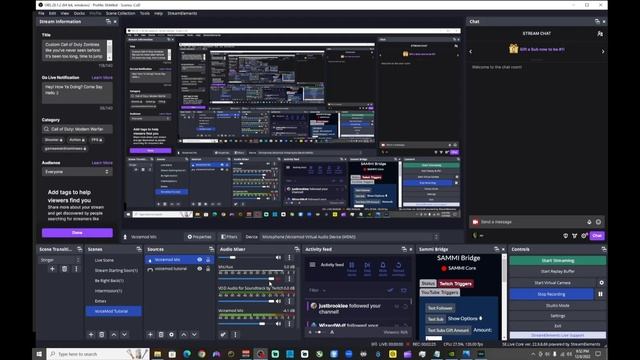Click the Start Streaming button
Image resolution: width=640 pixels, height=360 pixels.
pyautogui.click(x=558, y=260)
